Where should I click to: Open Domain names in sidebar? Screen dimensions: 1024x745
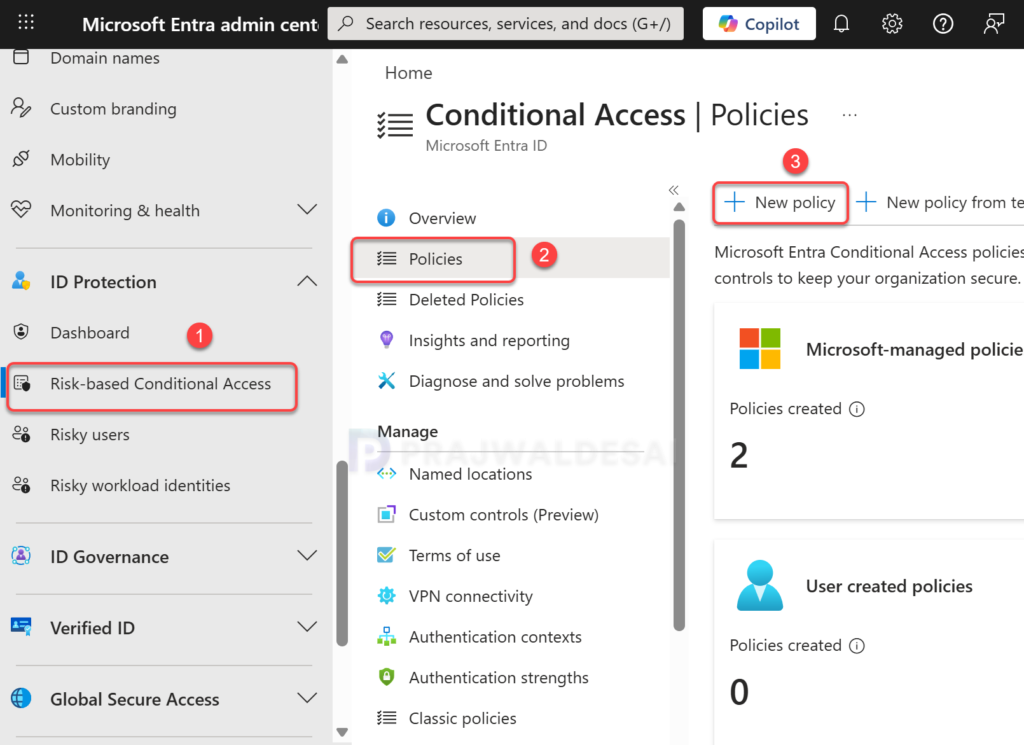[104, 58]
